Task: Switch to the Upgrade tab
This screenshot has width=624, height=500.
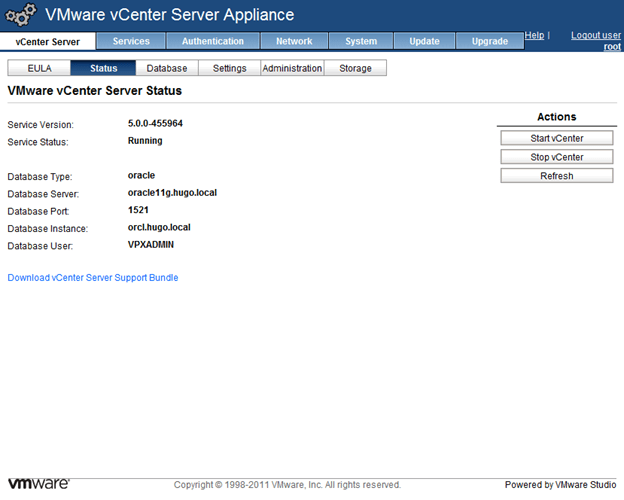Action: pos(489,41)
